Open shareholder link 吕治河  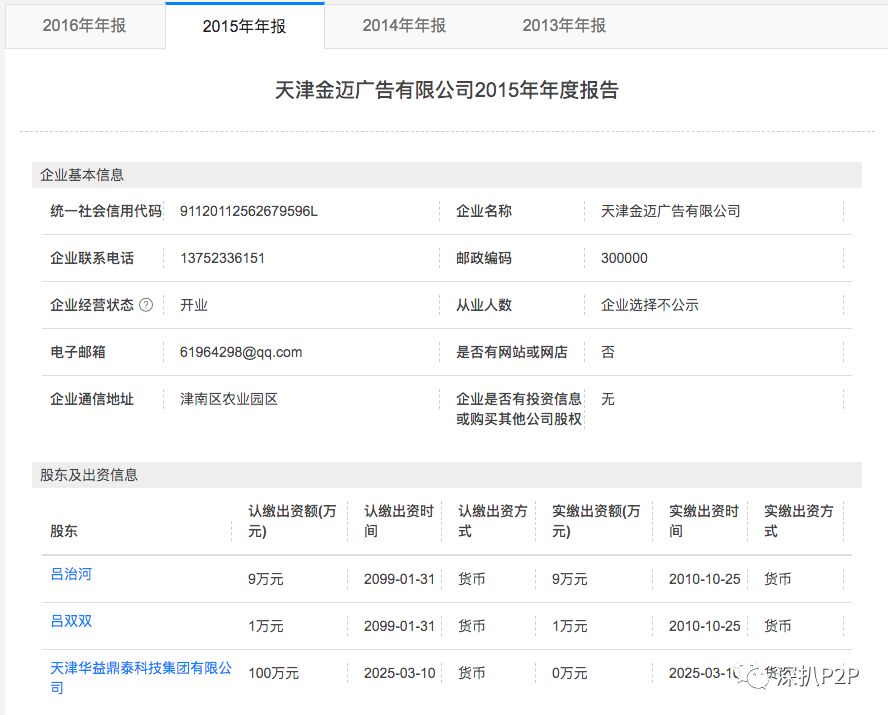[69, 574]
